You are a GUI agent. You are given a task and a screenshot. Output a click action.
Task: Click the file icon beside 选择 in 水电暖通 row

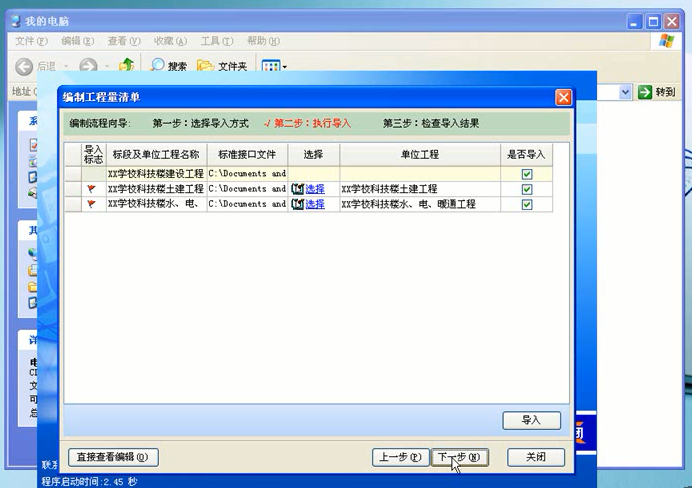point(297,204)
